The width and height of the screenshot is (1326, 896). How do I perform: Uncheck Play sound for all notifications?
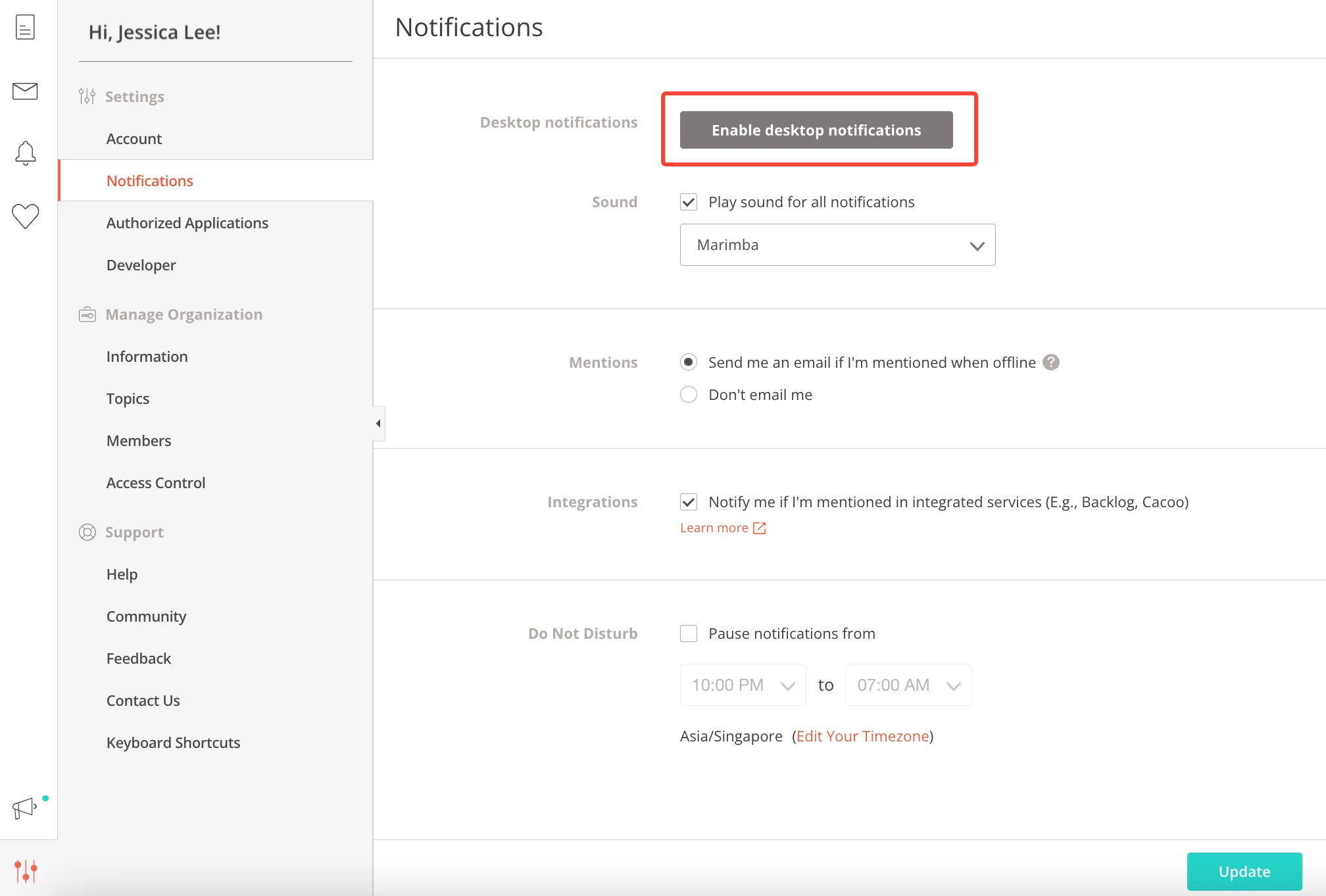688,201
